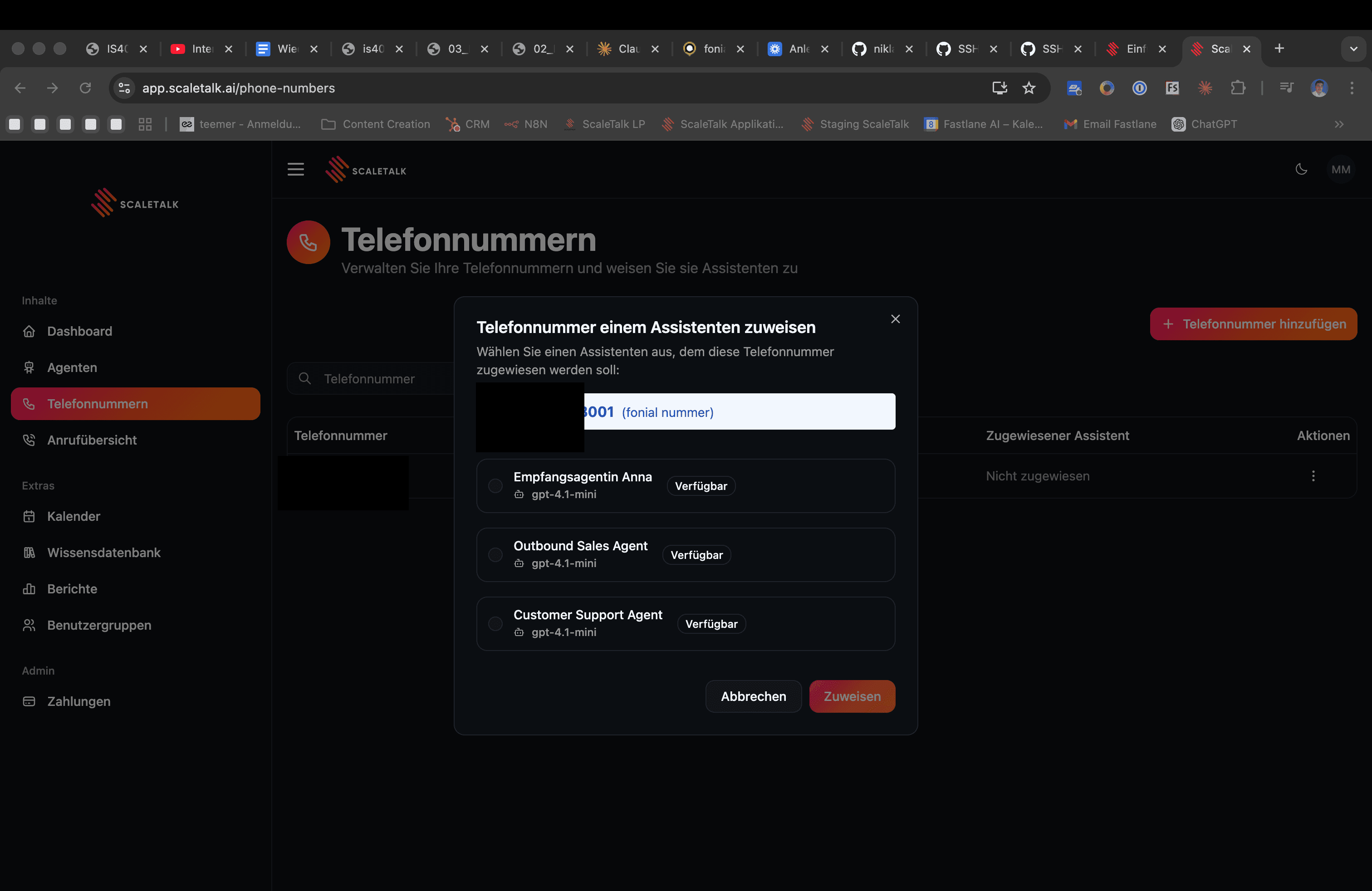Image resolution: width=1372 pixels, height=891 pixels.
Task: Toggle dark mode moon icon
Action: (1301, 169)
